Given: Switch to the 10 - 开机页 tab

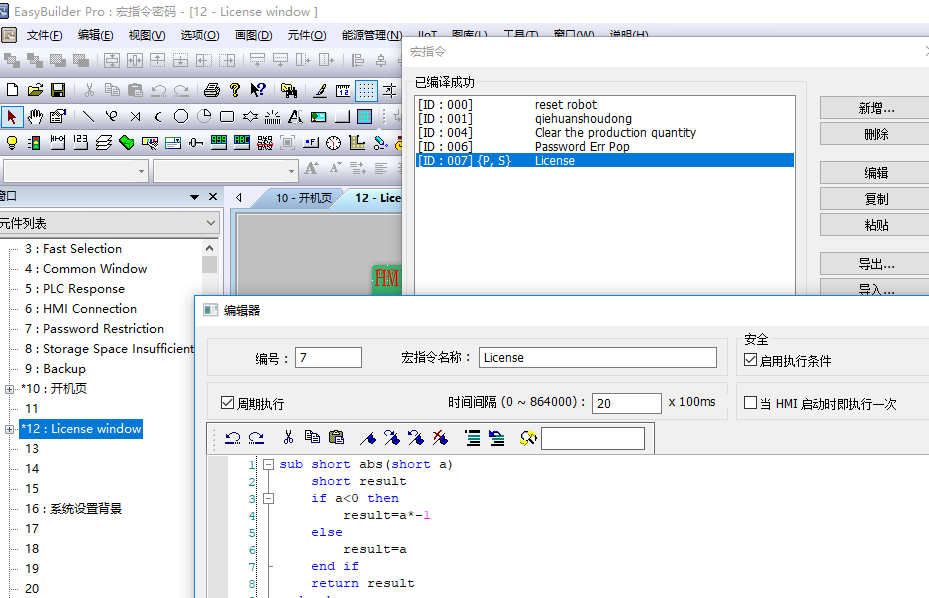Looking at the screenshot, I should (303, 198).
